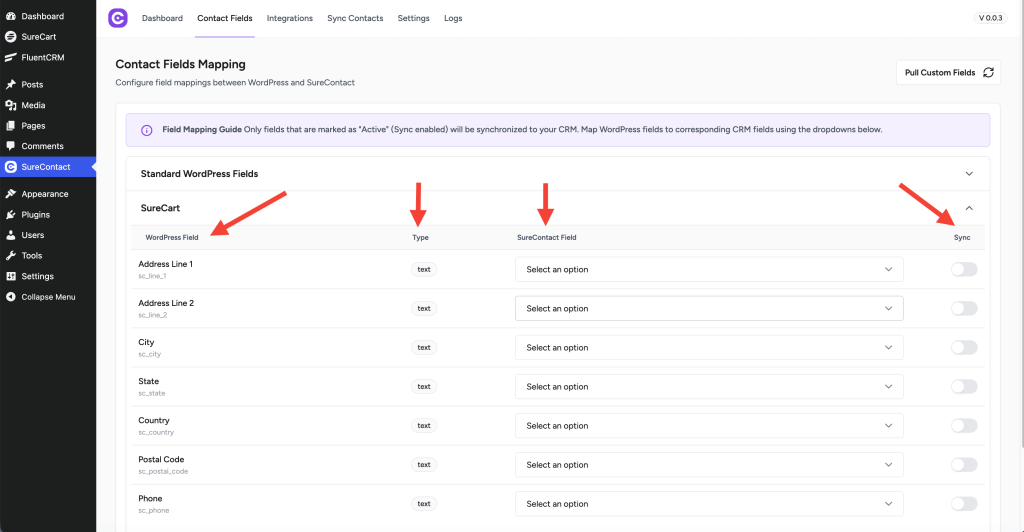Viewport: 1024px width, 532px height.
Task: Turn on sync for Country field
Action: point(964,426)
